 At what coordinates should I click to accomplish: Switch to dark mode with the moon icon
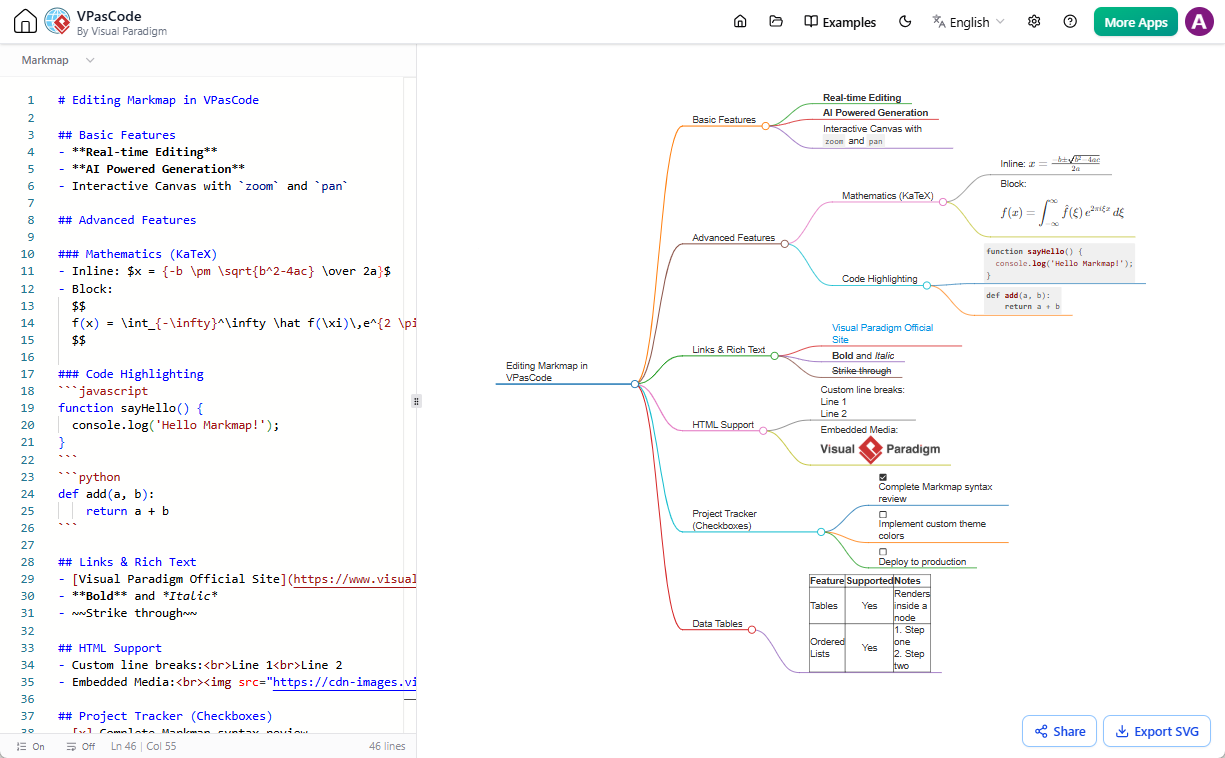(905, 22)
